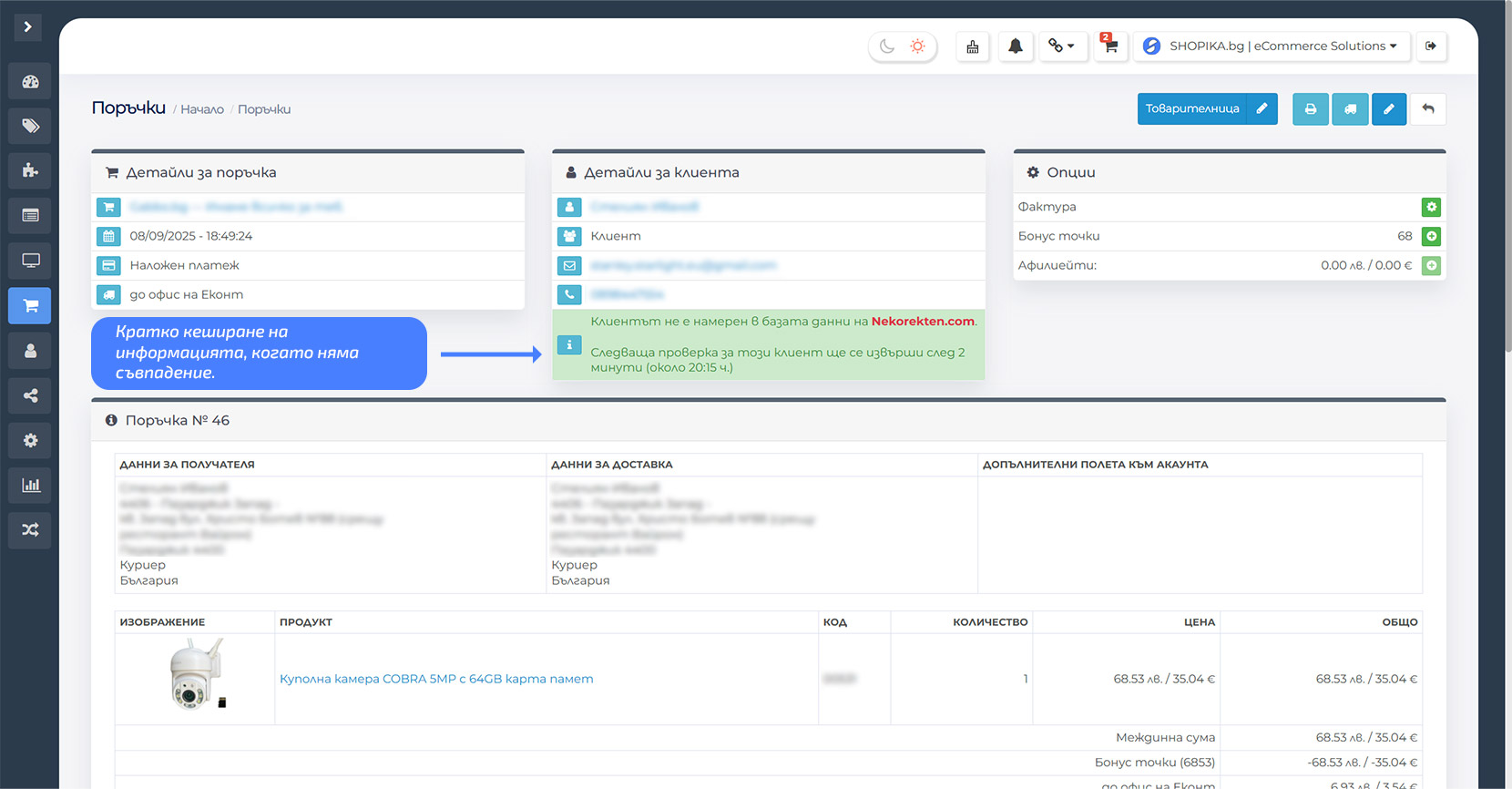The image size is (1512, 789).
Task: Open the catalog tag icon in sidebar
Action: click(x=30, y=126)
